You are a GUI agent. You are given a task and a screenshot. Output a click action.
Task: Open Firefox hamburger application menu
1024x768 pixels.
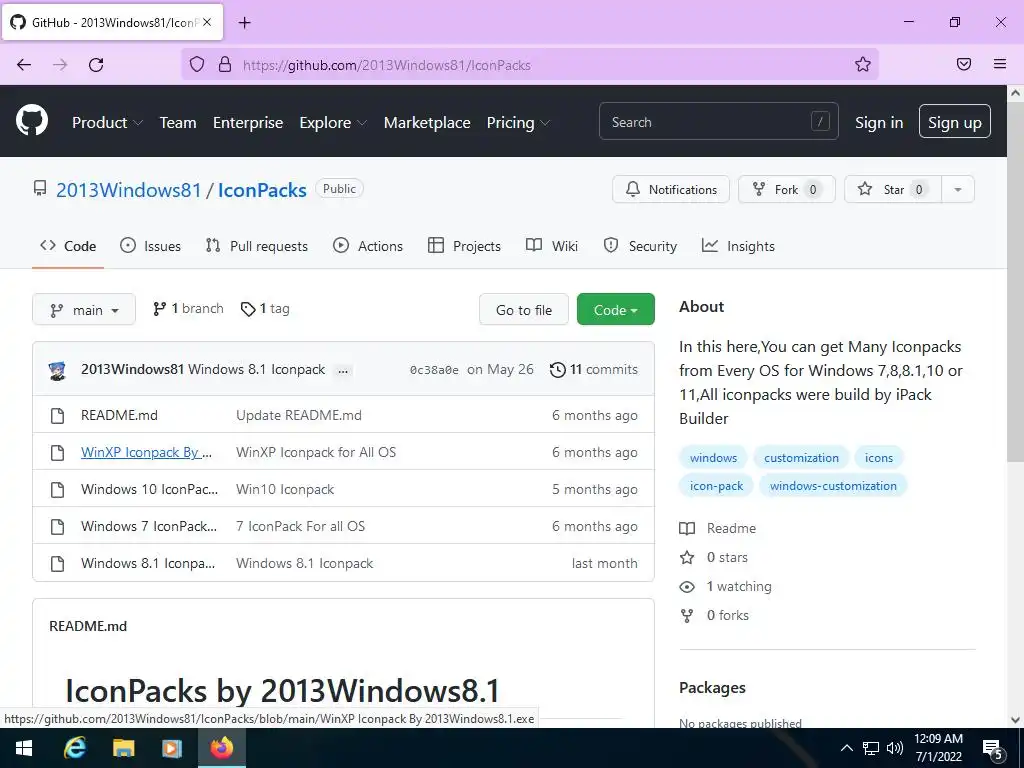click(x=999, y=64)
